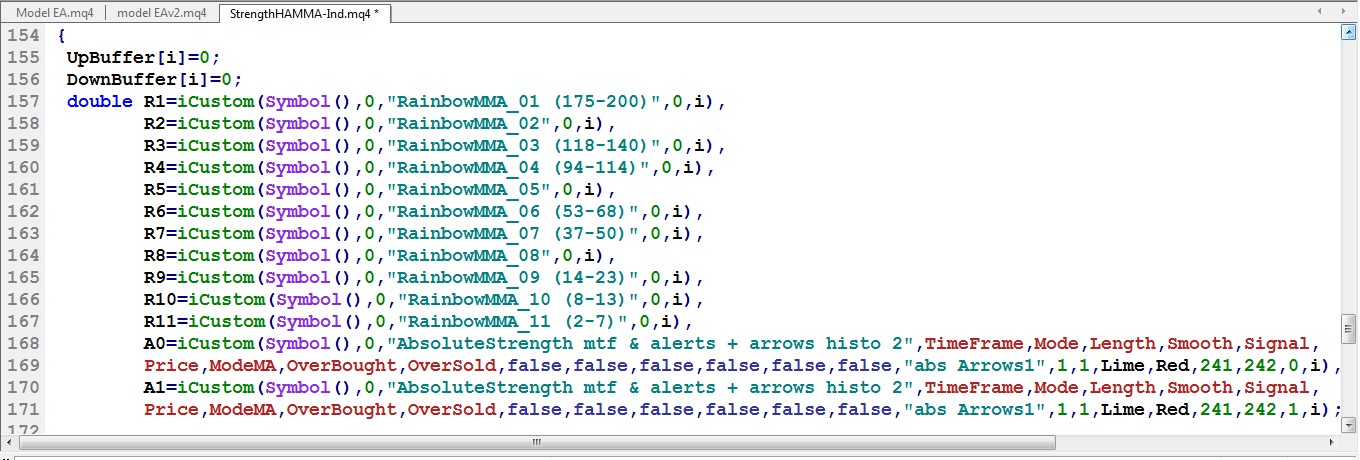1360x460 pixels.
Task: Click the horizontal scrollbar thumb
Action: (x=537, y=441)
